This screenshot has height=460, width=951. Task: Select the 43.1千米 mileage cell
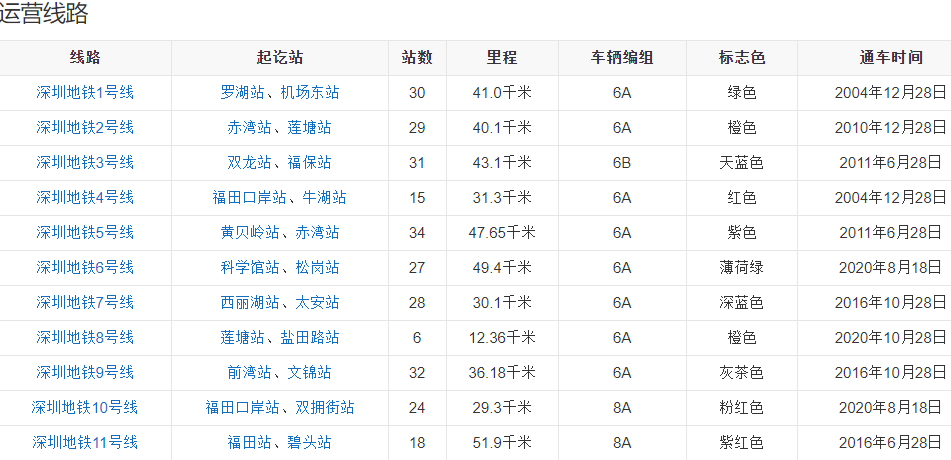pos(502,163)
